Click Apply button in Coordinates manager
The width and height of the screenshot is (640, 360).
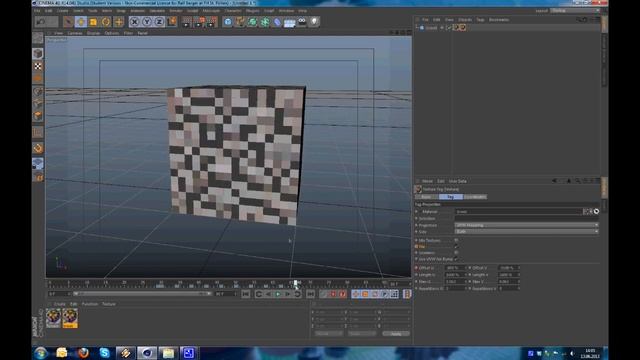[x=396, y=334]
